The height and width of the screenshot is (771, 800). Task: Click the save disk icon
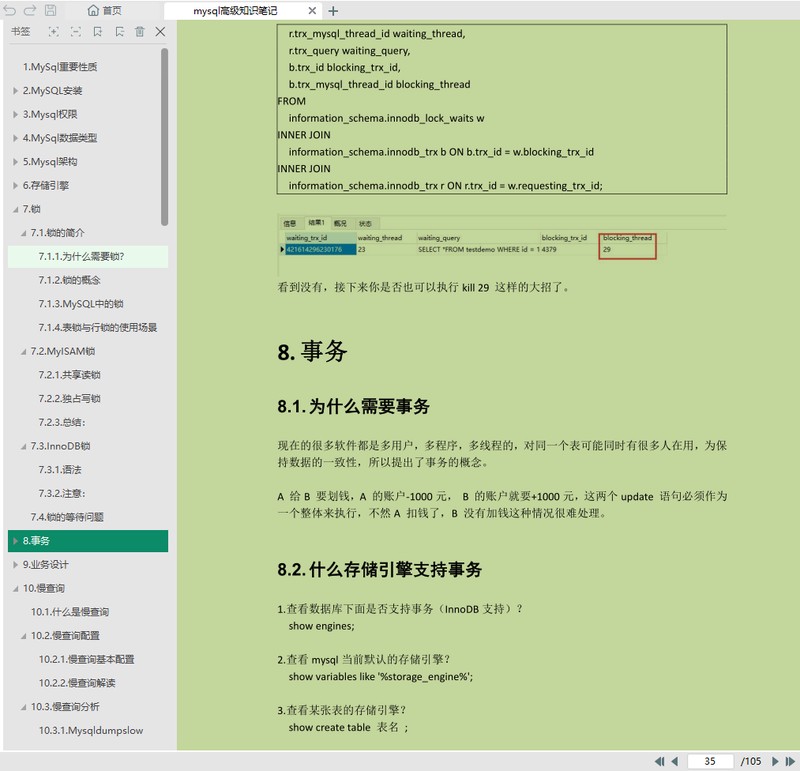tap(51, 10)
